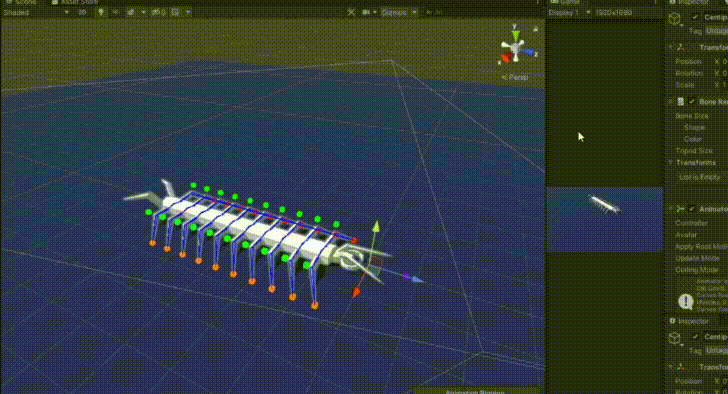Image resolution: width=728 pixels, height=394 pixels.
Task: Select the blue Z-axis move handle
Action: pyautogui.click(x=417, y=279)
